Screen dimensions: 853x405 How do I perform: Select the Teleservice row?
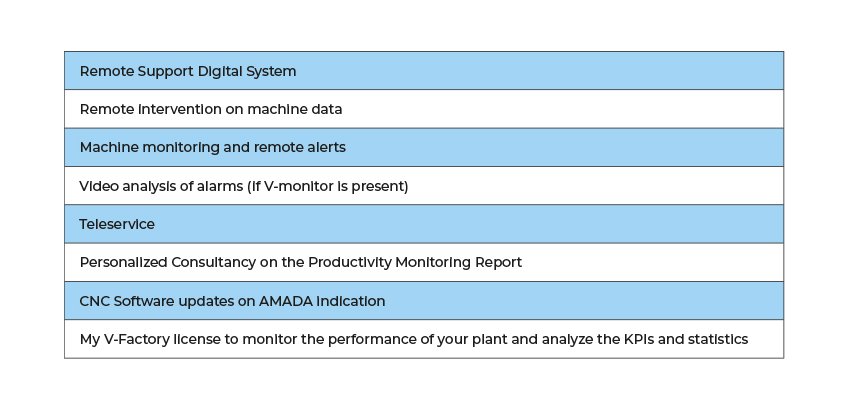click(x=424, y=224)
